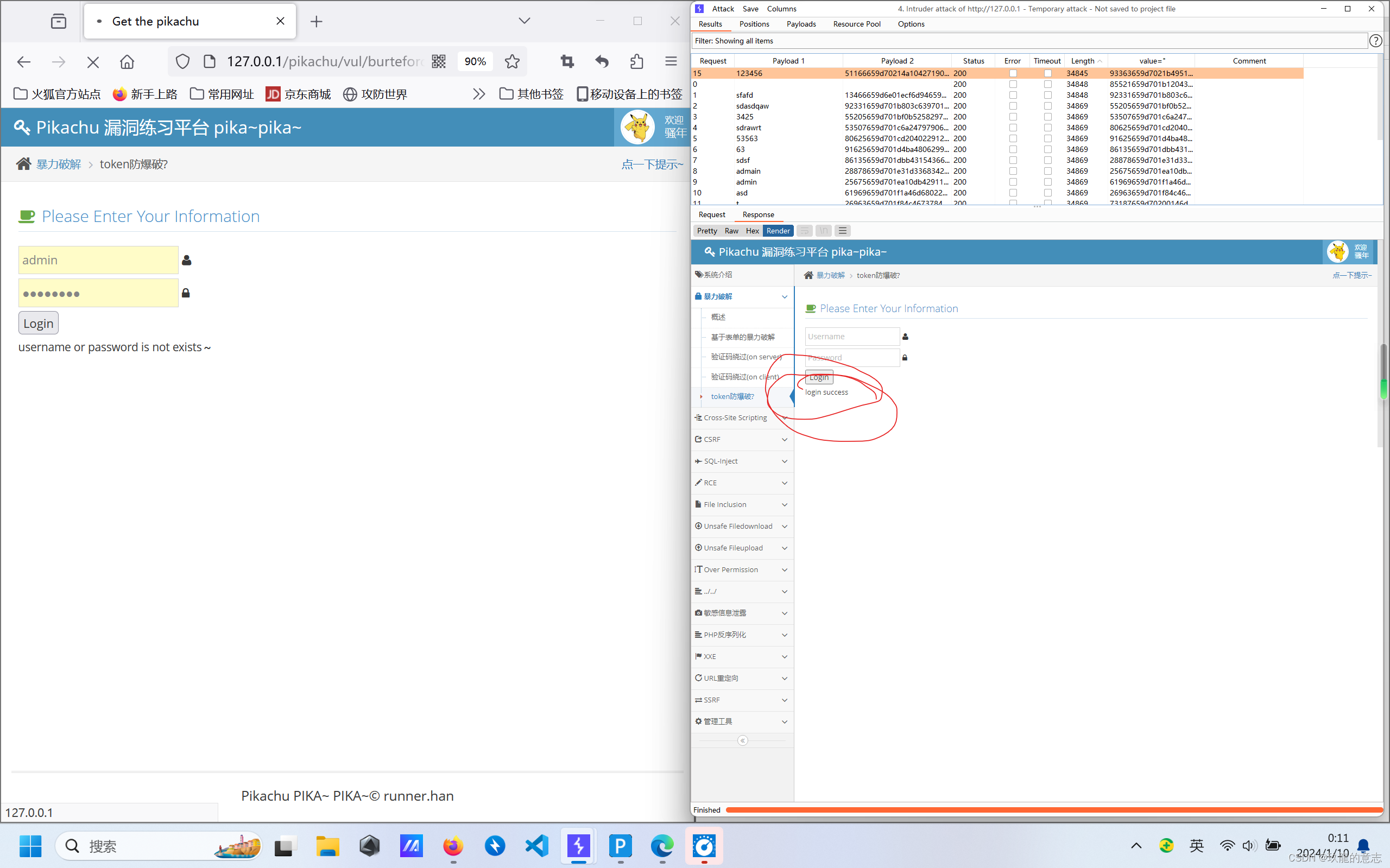This screenshot has height=868, width=1390.
Task: Open Firefox hamburger menu
Action: 671,61
